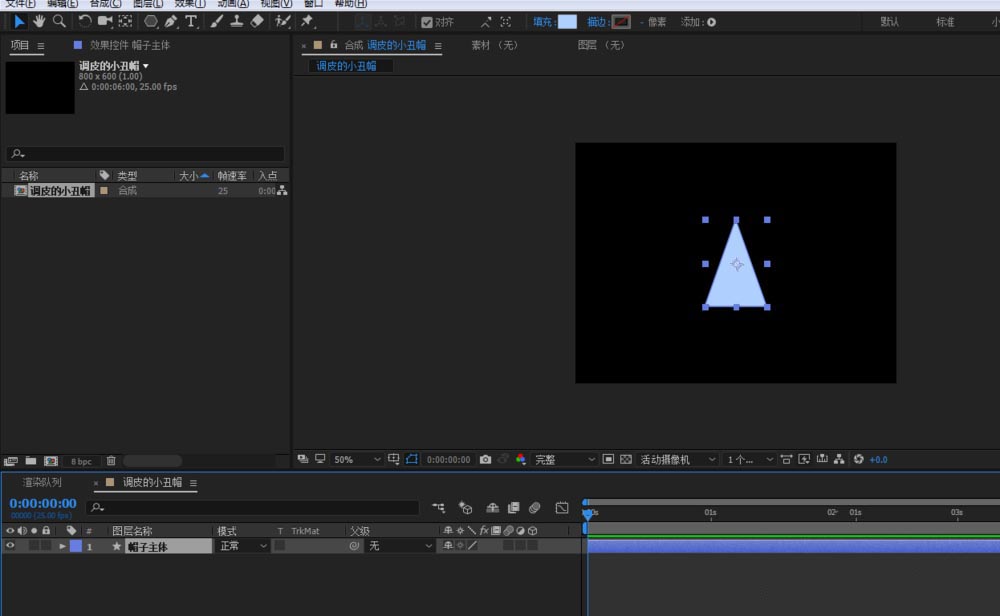Click the 填充 fill color swatch
Image resolution: width=1000 pixels, height=616 pixels.
tap(567, 22)
